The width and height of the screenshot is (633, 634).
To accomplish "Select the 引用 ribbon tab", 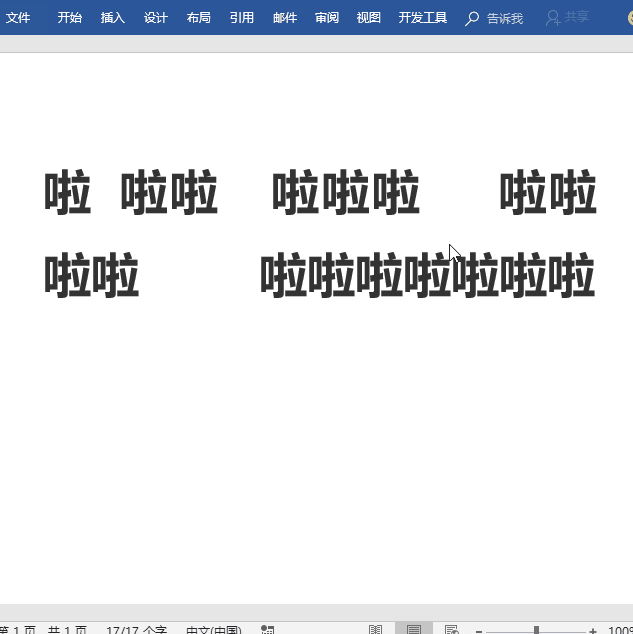I will [242, 17].
